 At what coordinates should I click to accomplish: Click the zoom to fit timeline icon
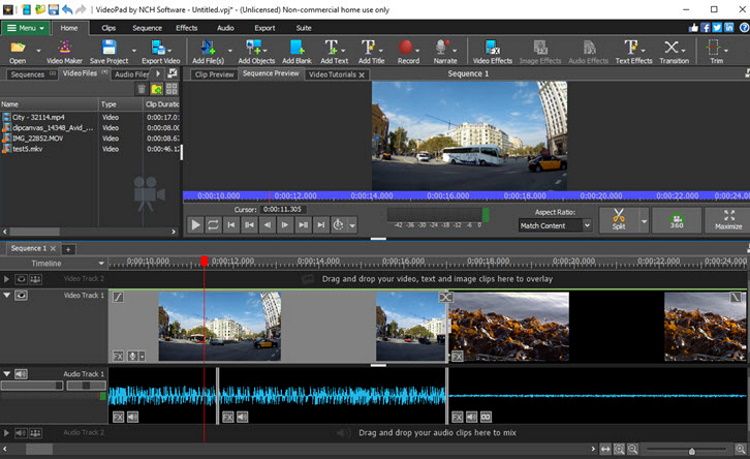coord(606,449)
